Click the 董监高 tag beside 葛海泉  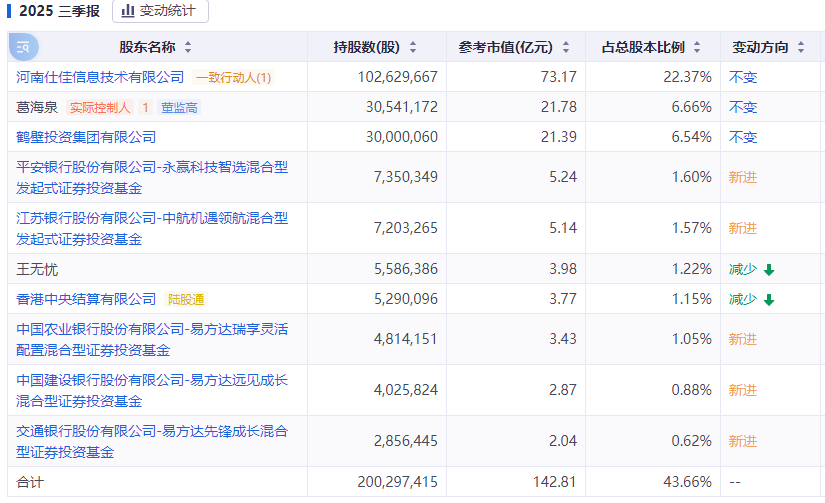(x=180, y=107)
